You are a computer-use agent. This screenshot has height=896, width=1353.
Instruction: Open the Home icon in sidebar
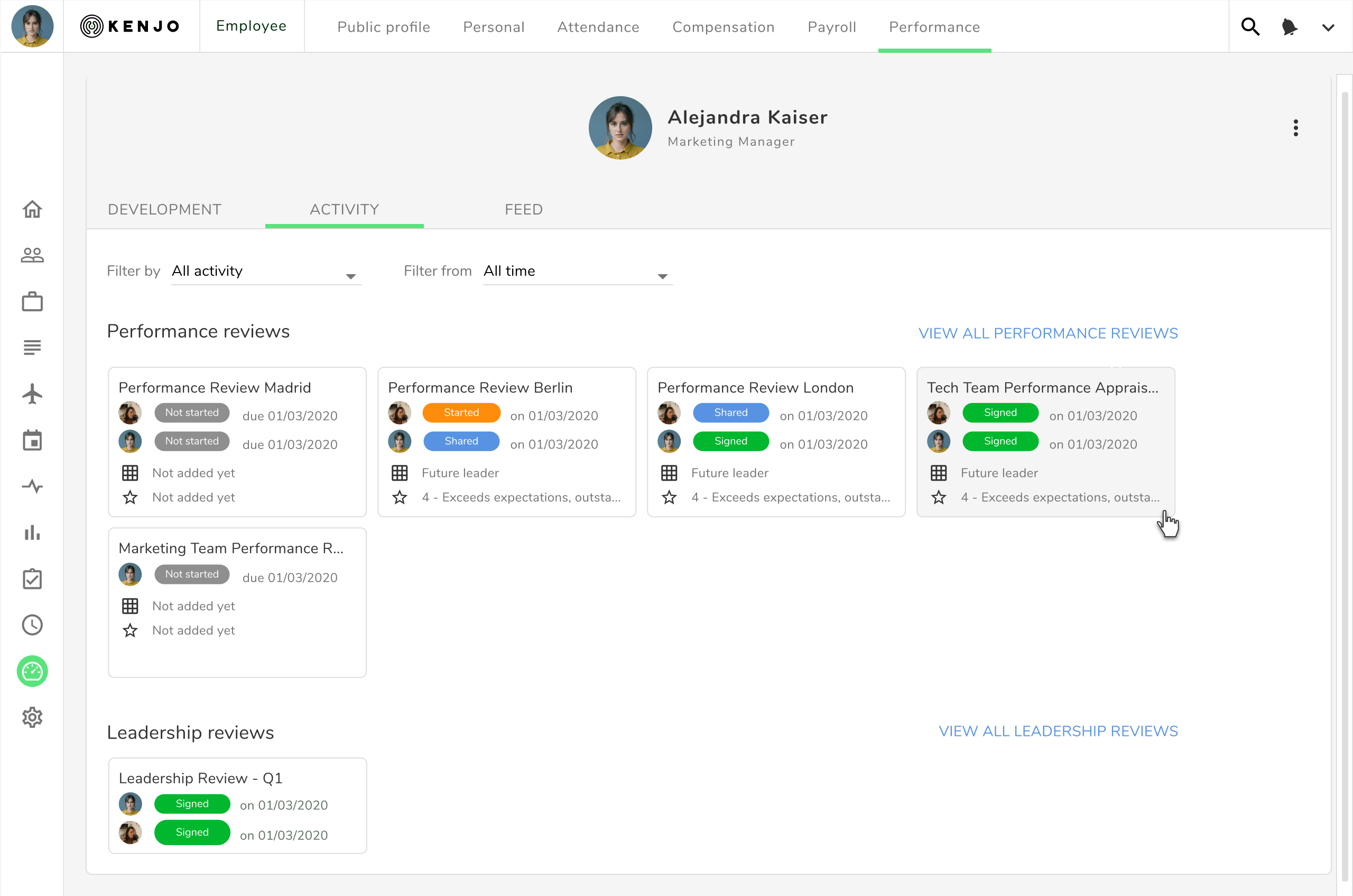coord(32,209)
